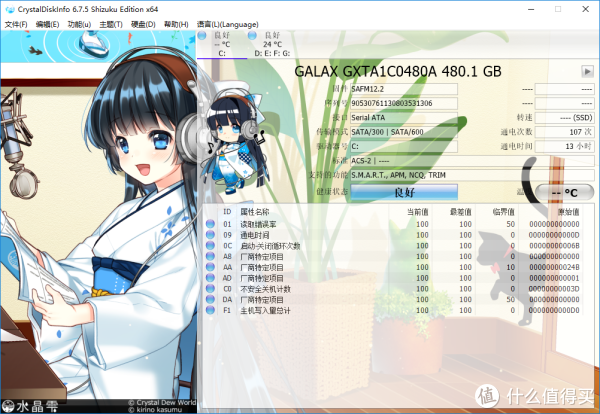Click status orb of attribute AA
Viewport: 600px width, 414px height.
[x=210, y=267]
